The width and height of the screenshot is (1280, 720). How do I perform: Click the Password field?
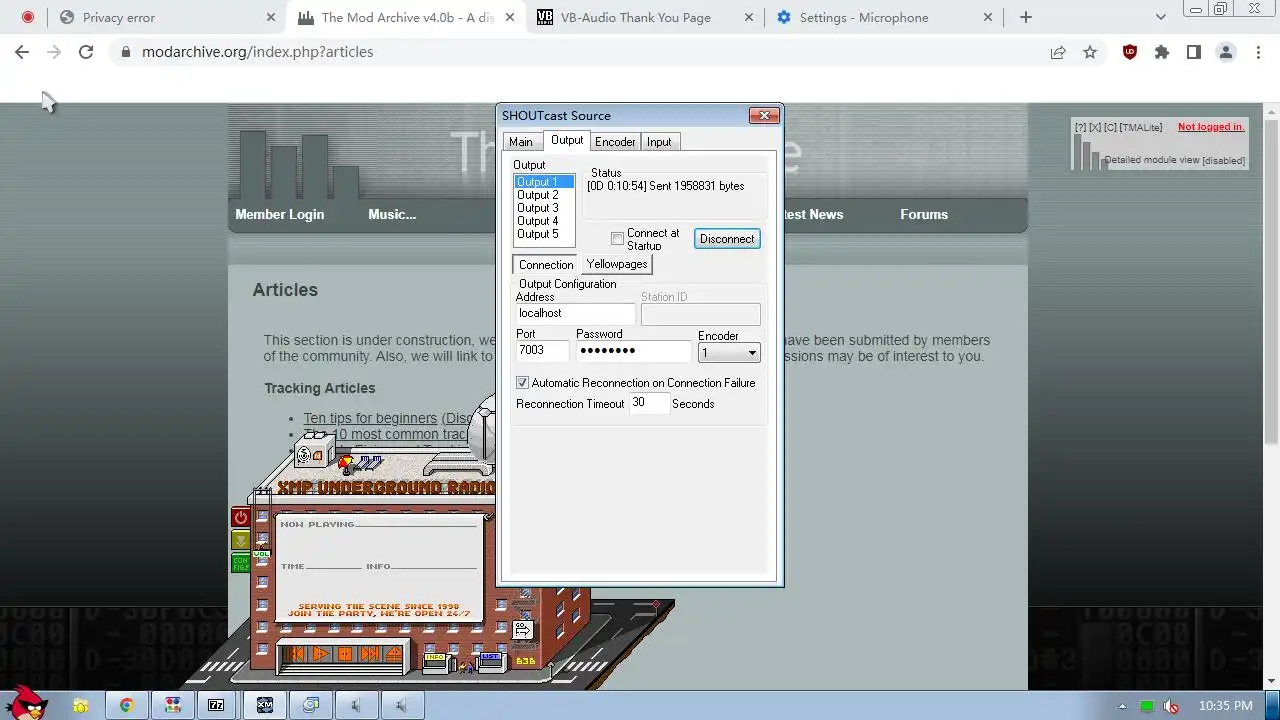pos(634,351)
